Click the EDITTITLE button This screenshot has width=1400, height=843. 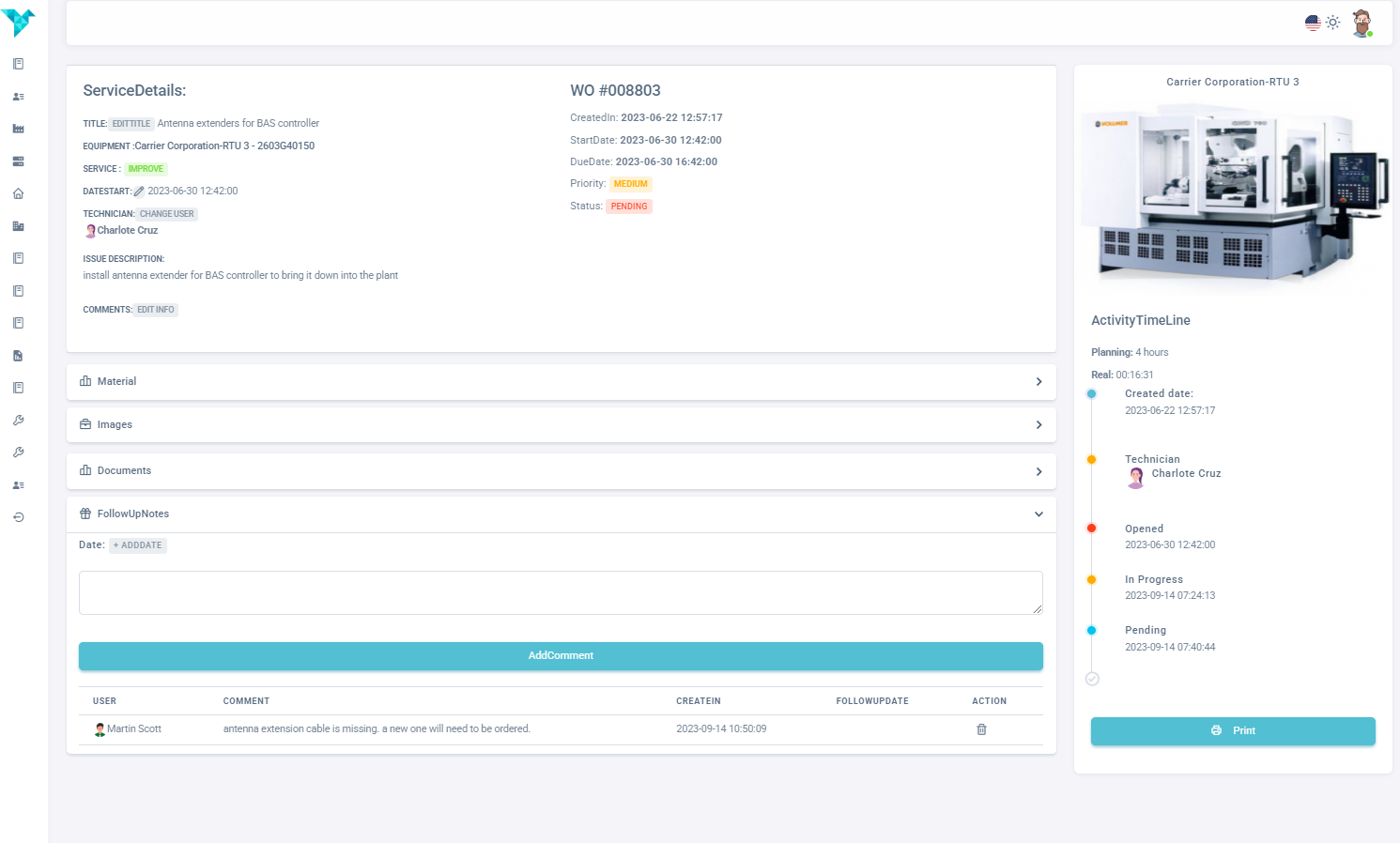coord(131,124)
